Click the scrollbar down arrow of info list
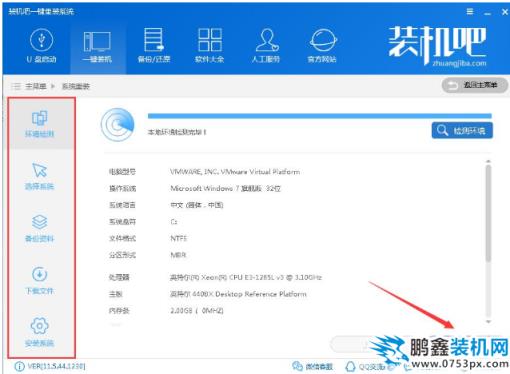 coord(488,322)
